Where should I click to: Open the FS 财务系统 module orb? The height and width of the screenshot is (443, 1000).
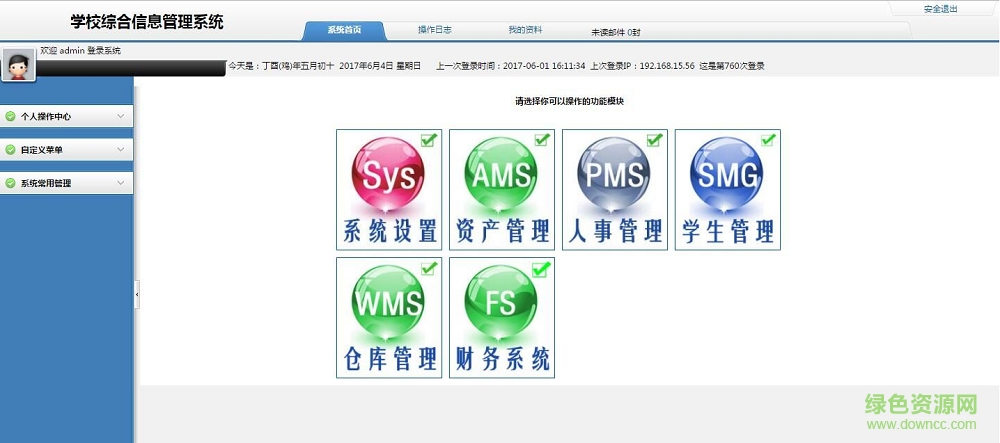(501, 303)
